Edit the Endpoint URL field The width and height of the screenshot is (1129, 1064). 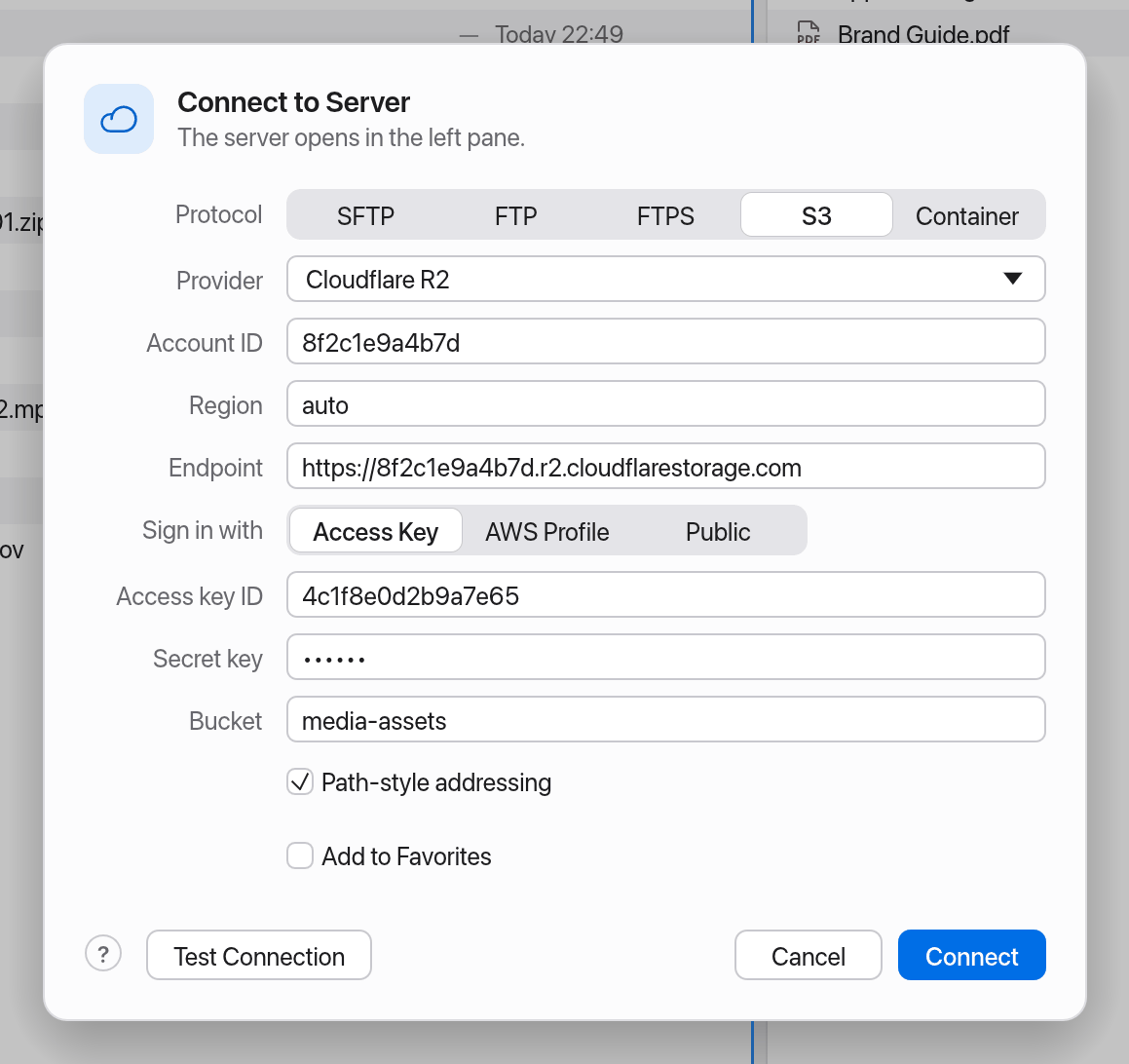coord(666,467)
